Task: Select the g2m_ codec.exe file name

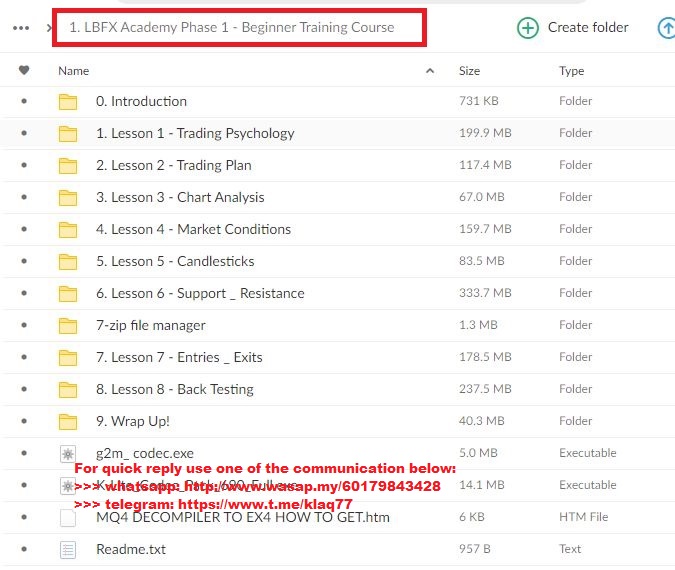Action: (x=145, y=453)
